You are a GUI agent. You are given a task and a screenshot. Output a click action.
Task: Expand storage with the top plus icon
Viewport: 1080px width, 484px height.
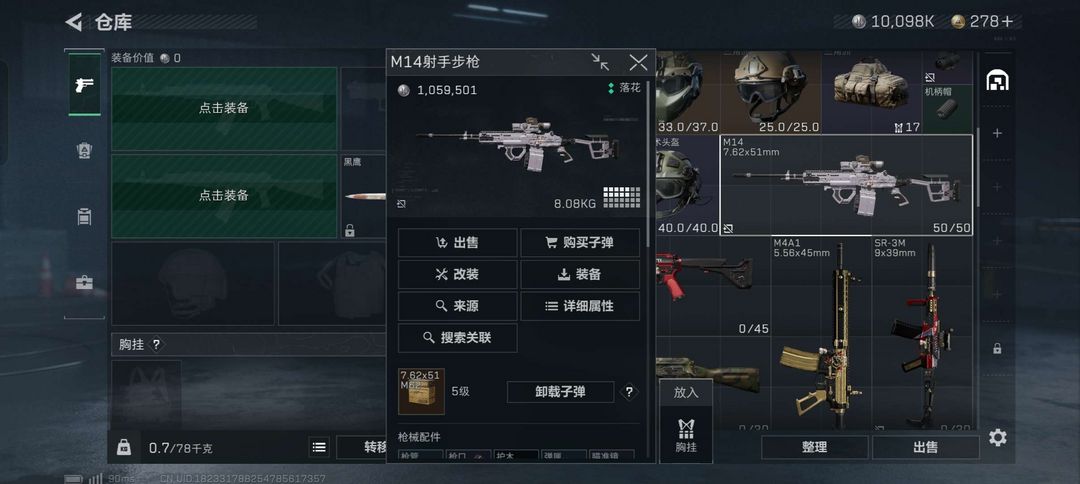point(997,133)
